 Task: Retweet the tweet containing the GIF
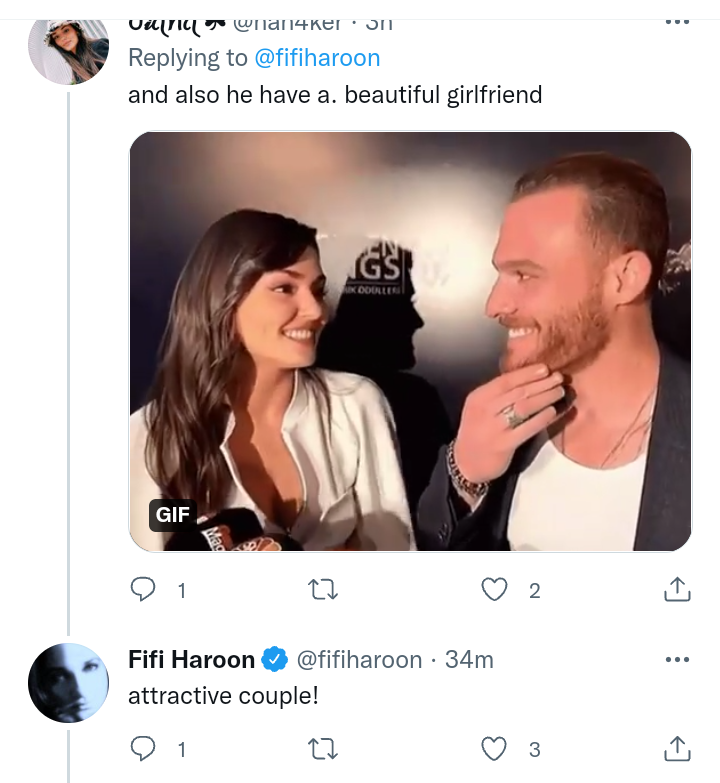click(x=325, y=590)
